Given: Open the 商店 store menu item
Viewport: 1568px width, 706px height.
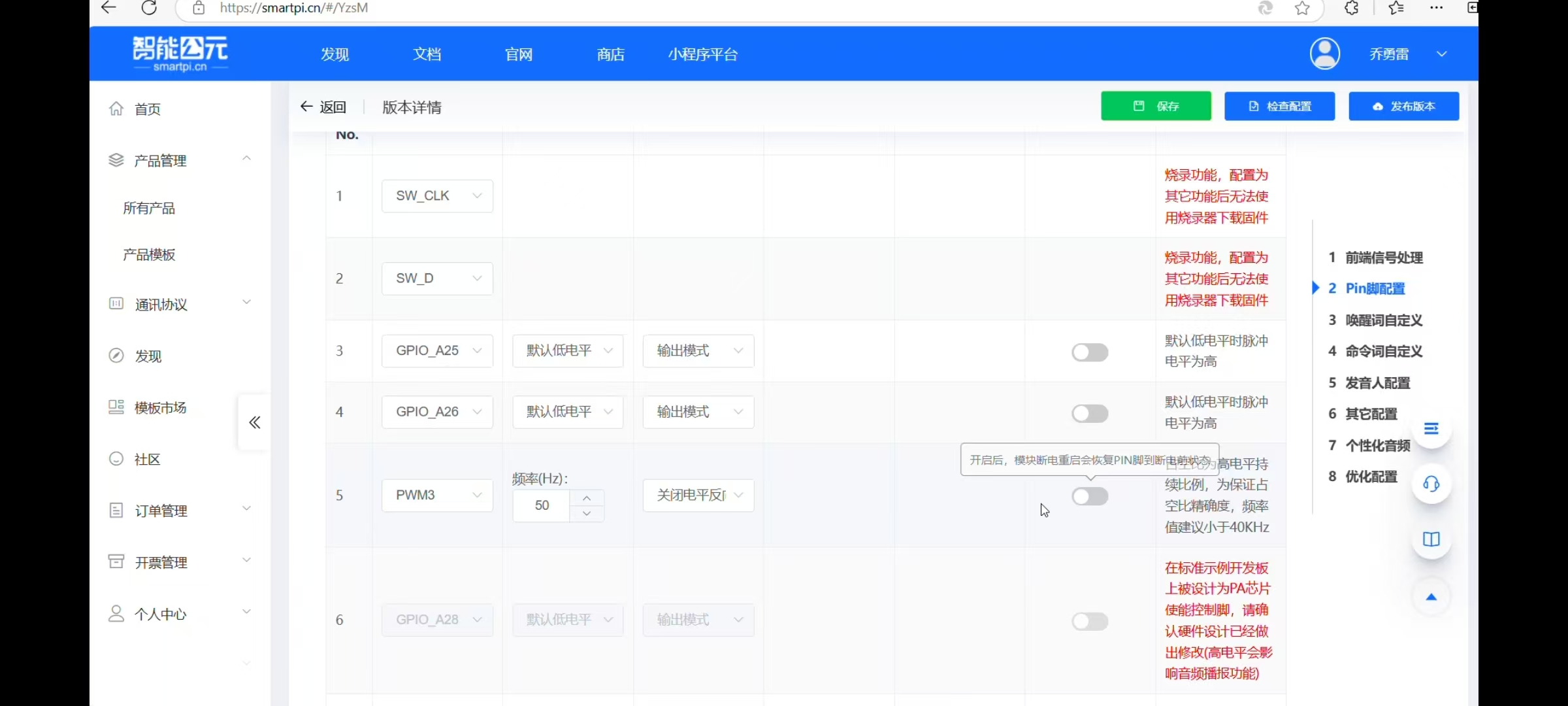Looking at the screenshot, I should 610,54.
